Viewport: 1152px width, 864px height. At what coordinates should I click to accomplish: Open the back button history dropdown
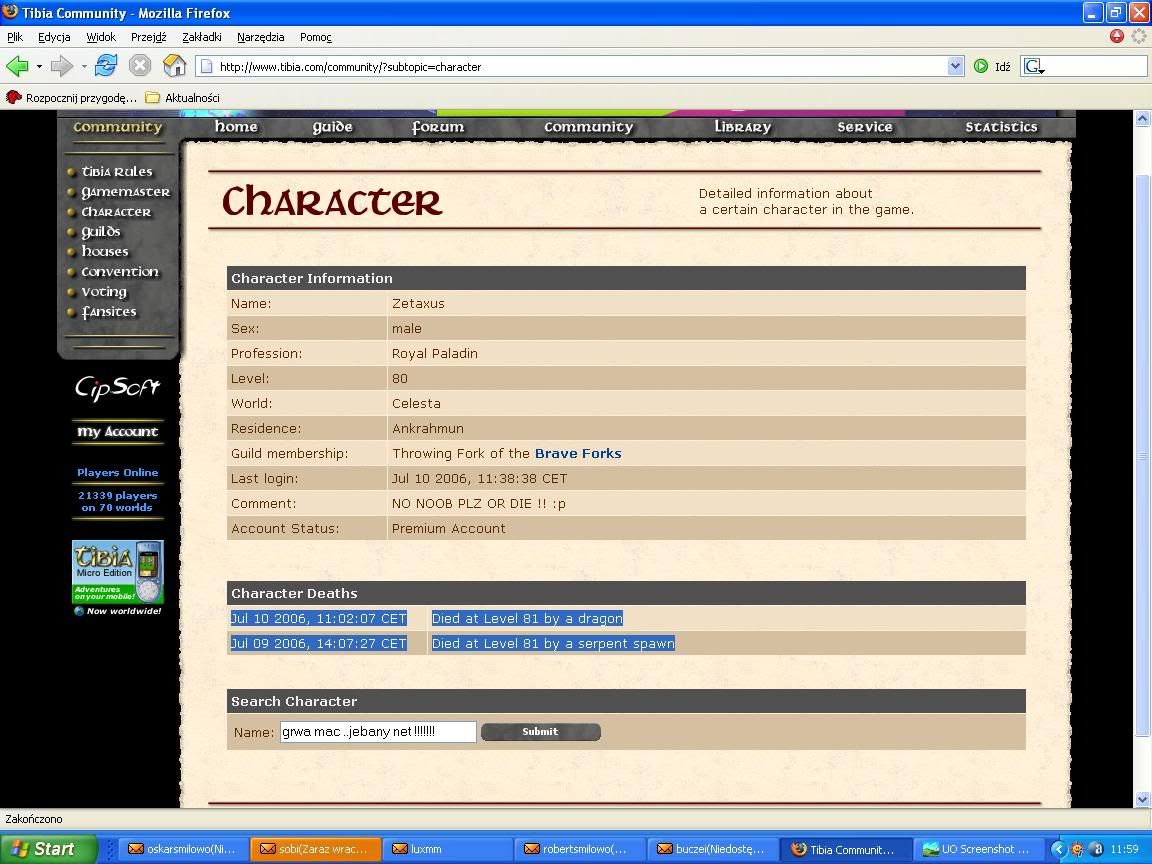39,66
